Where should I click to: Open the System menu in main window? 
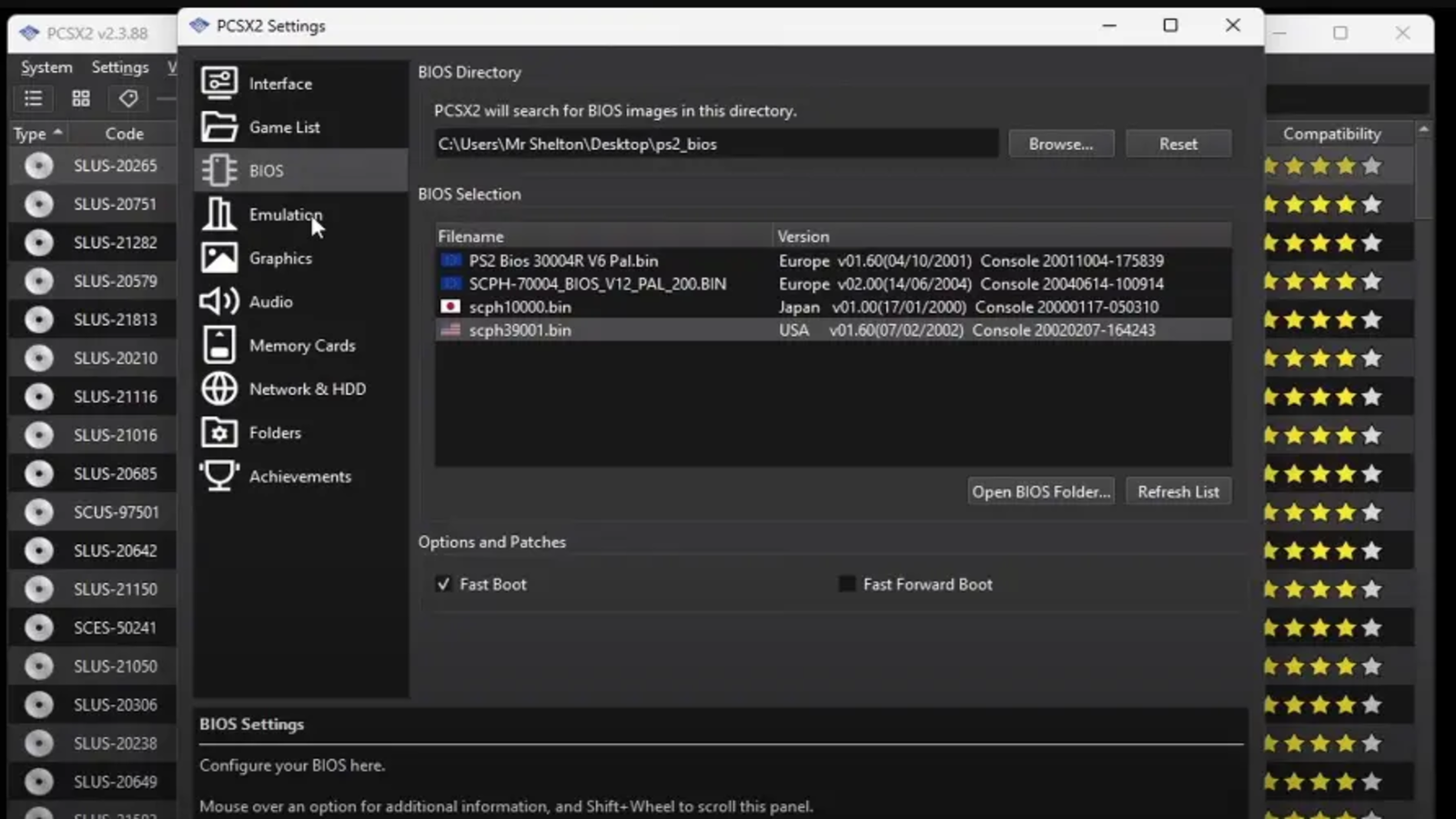(x=46, y=67)
